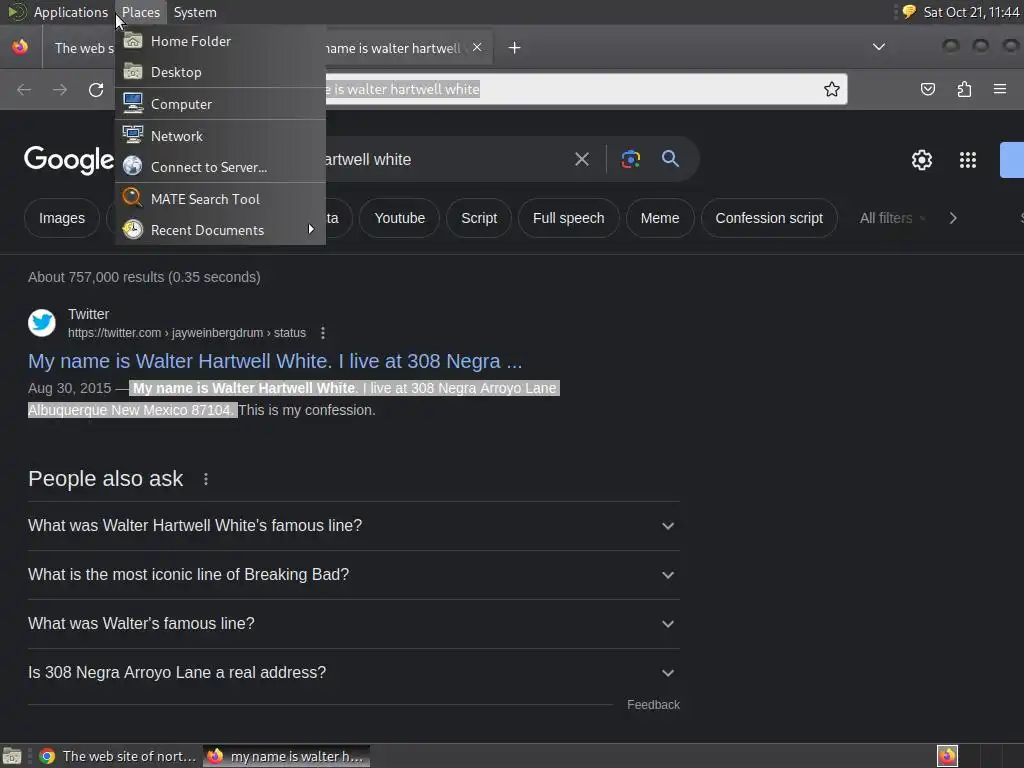Image resolution: width=1024 pixels, height=768 pixels.
Task: Bookmark this page with star icon
Action: pyautogui.click(x=831, y=89)
